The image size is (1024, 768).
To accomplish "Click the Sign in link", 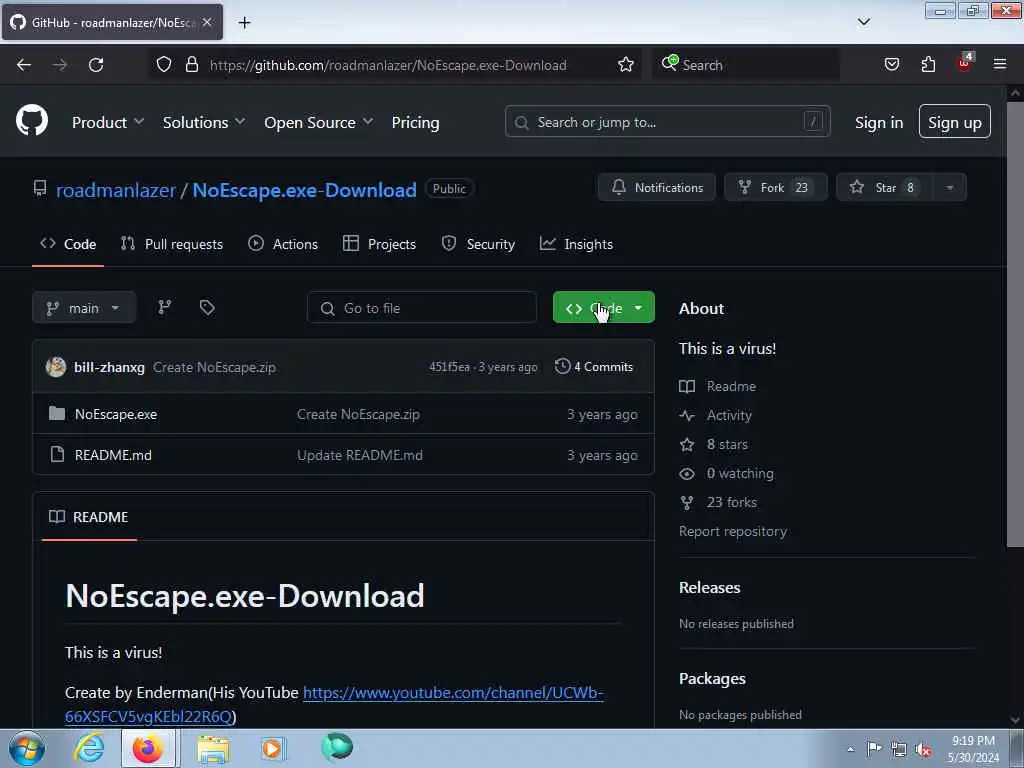I will tap(879, 122).
